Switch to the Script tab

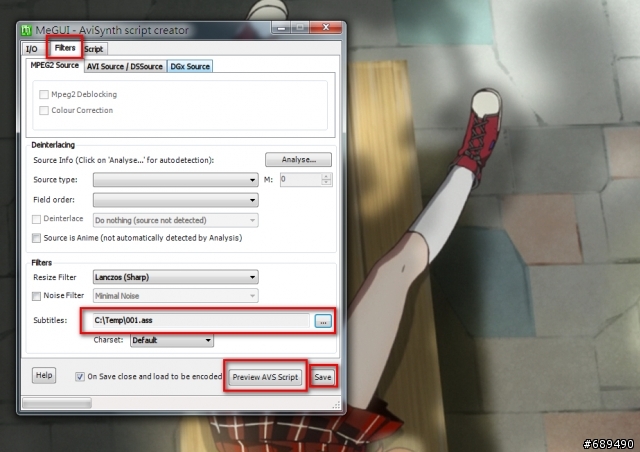click(94, 49)
